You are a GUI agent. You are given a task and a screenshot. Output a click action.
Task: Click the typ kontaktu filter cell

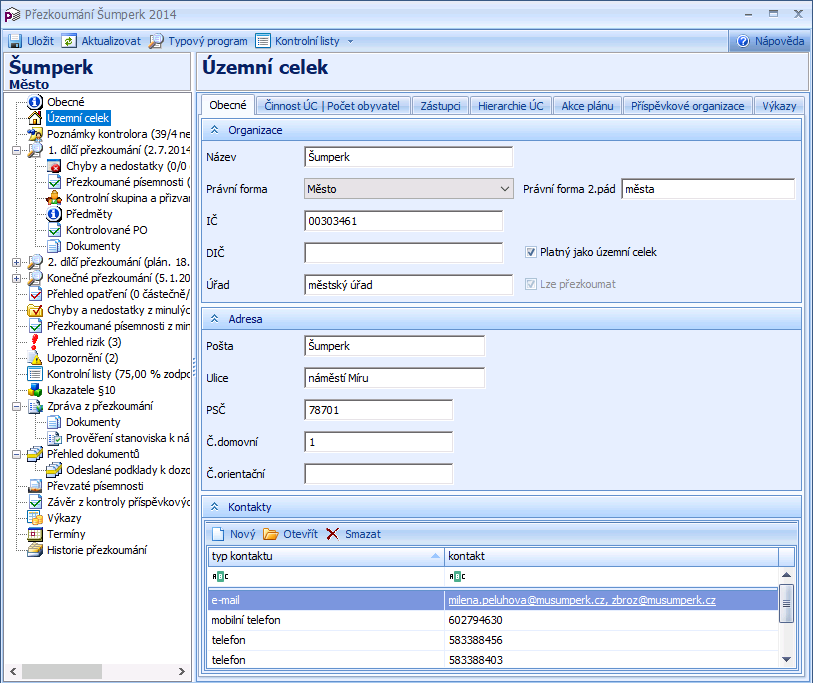pos(326,576)
